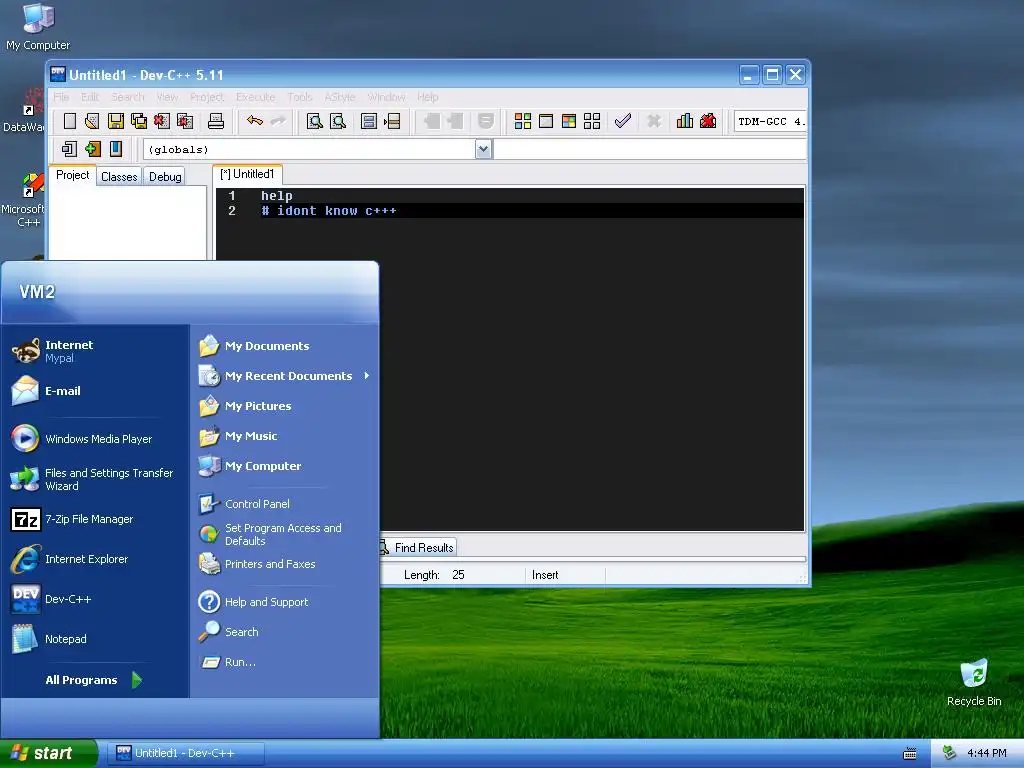Viewport: 1024px width, 768px height.
Task: Click the Save All icon
Action: pyautogui.click(x=138, y=121)
